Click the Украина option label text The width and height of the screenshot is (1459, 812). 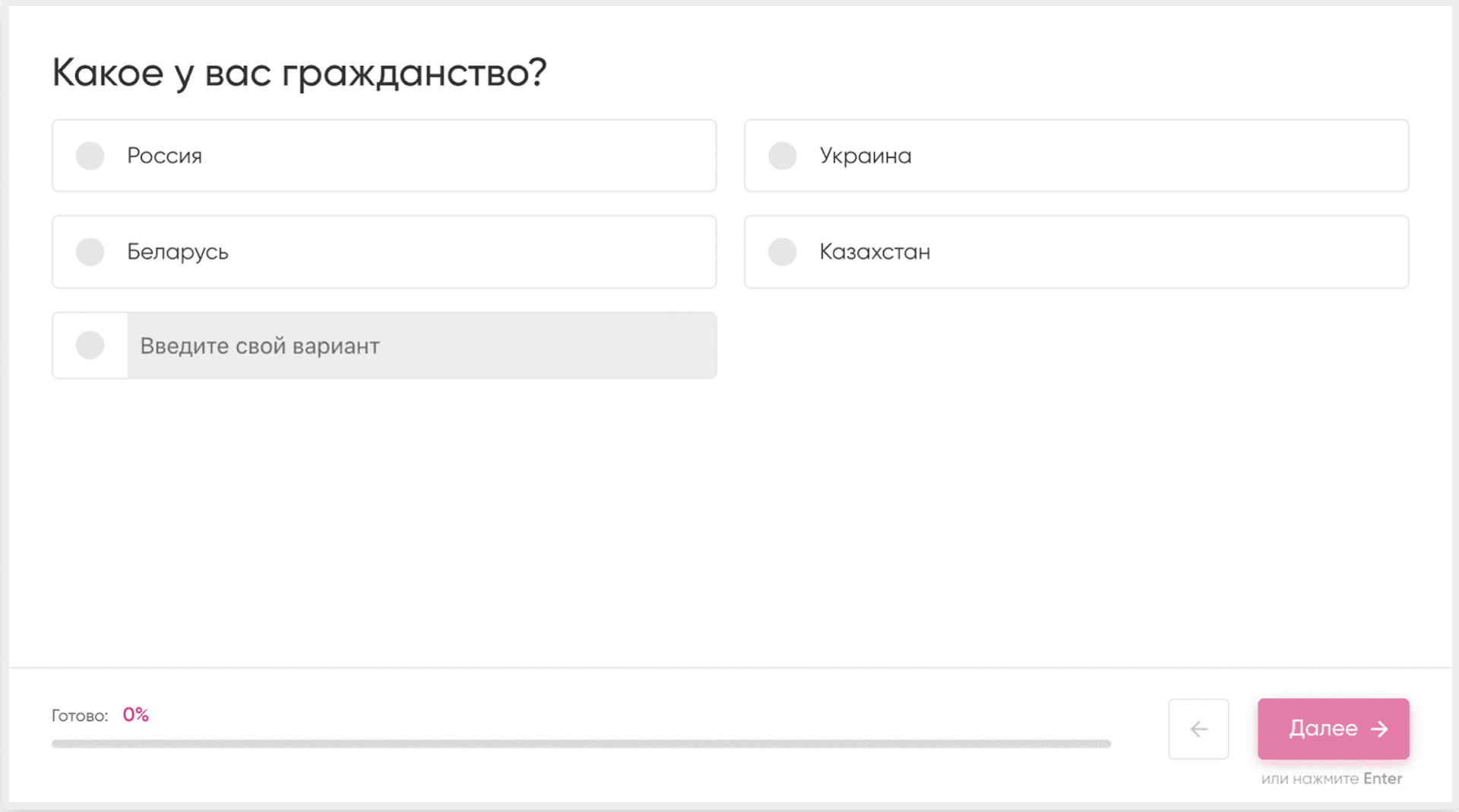click(x=865, y=156)
